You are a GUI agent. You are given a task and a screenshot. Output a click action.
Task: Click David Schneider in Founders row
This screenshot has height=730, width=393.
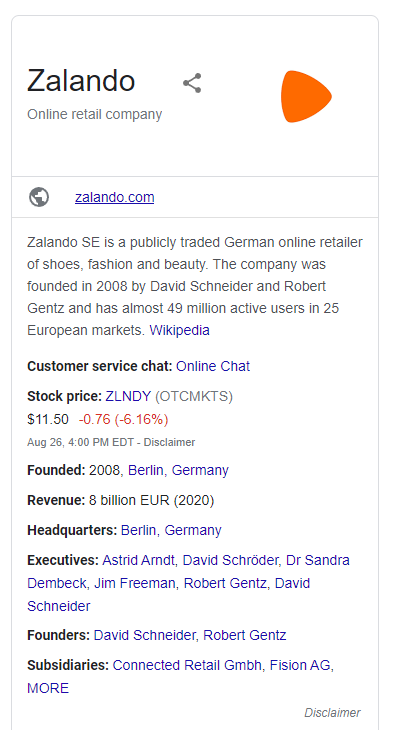(x=145, y=635)
